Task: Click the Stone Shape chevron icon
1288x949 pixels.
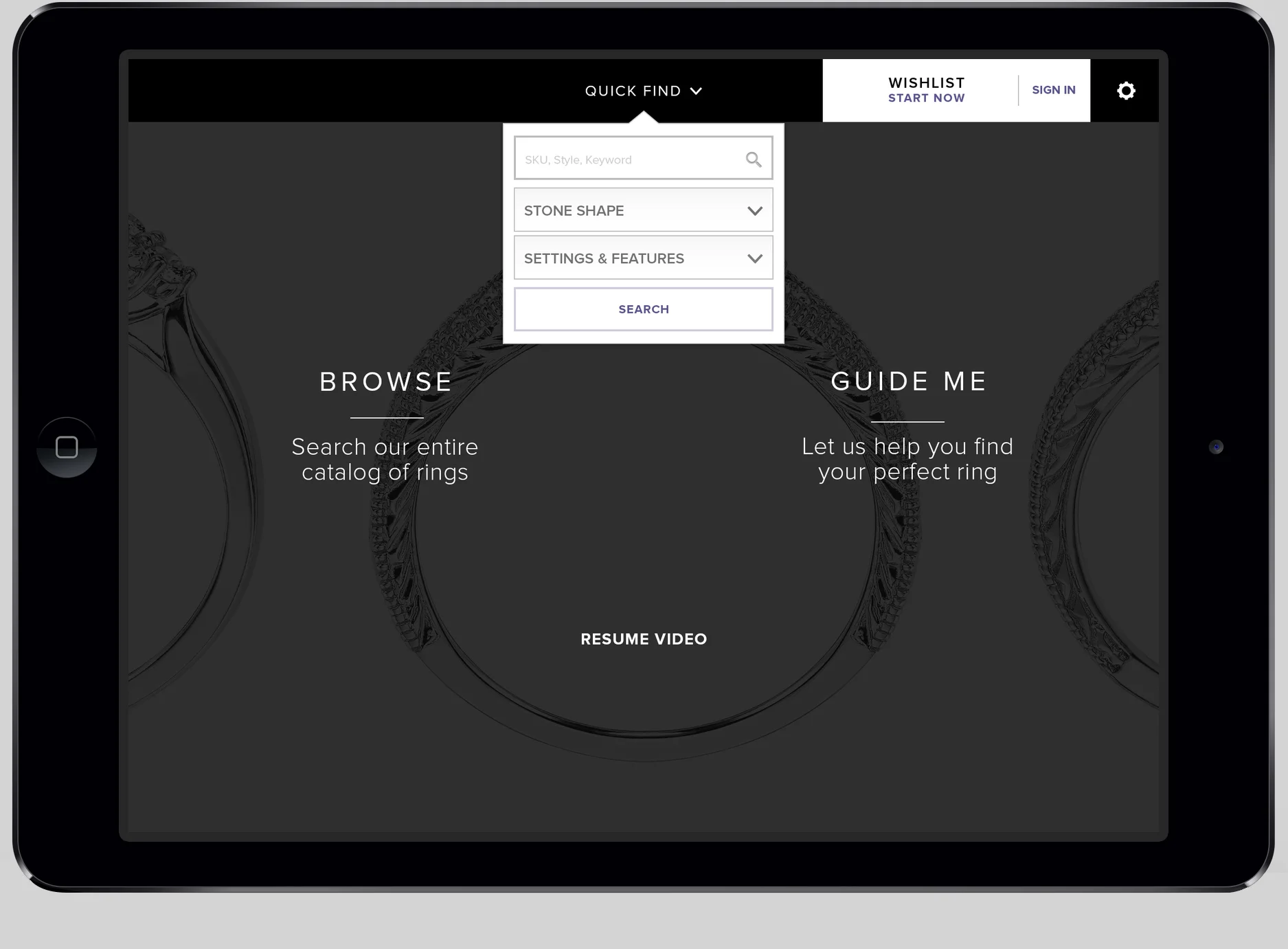Action: [755, 211]
